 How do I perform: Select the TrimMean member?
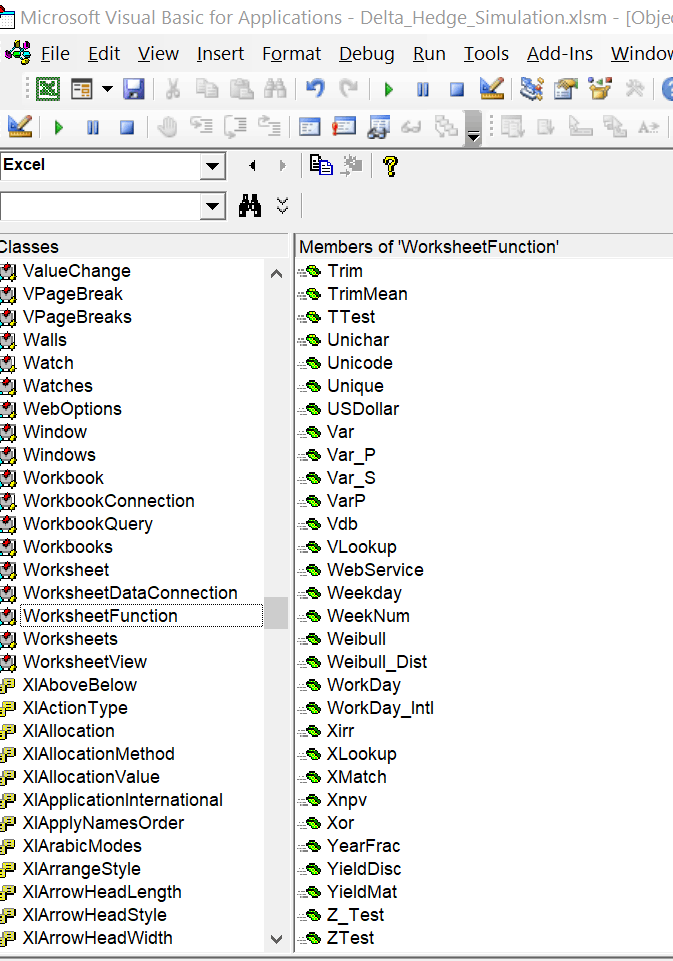coord(367,294)
